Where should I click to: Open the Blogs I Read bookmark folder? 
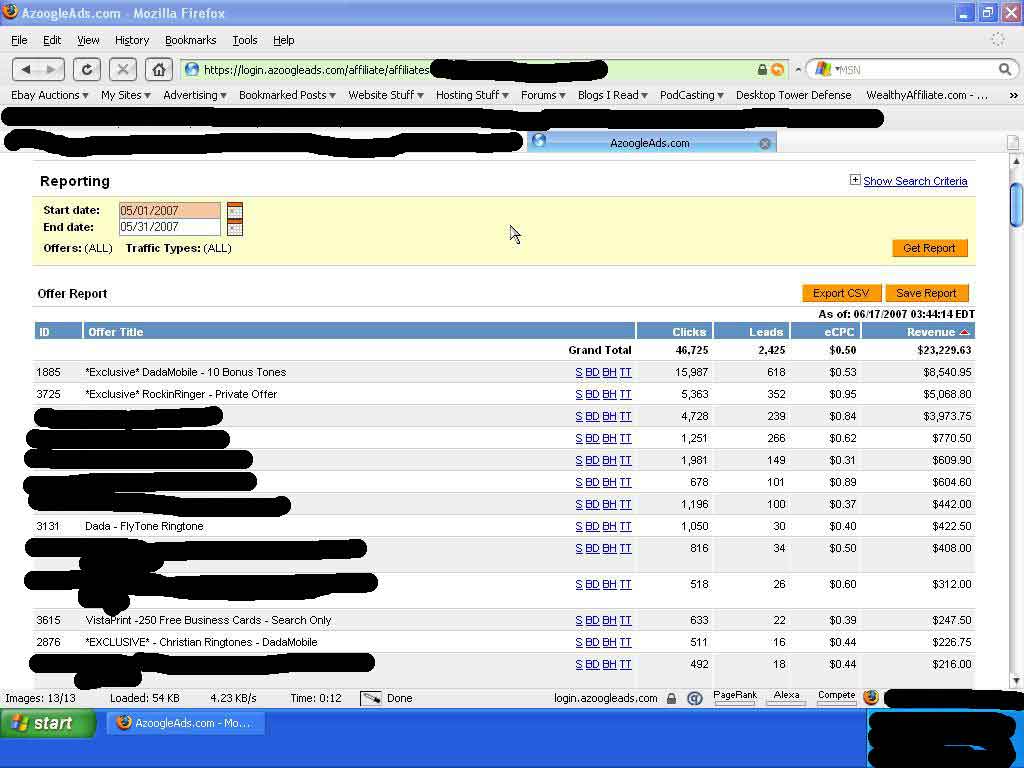click(613, 95)
